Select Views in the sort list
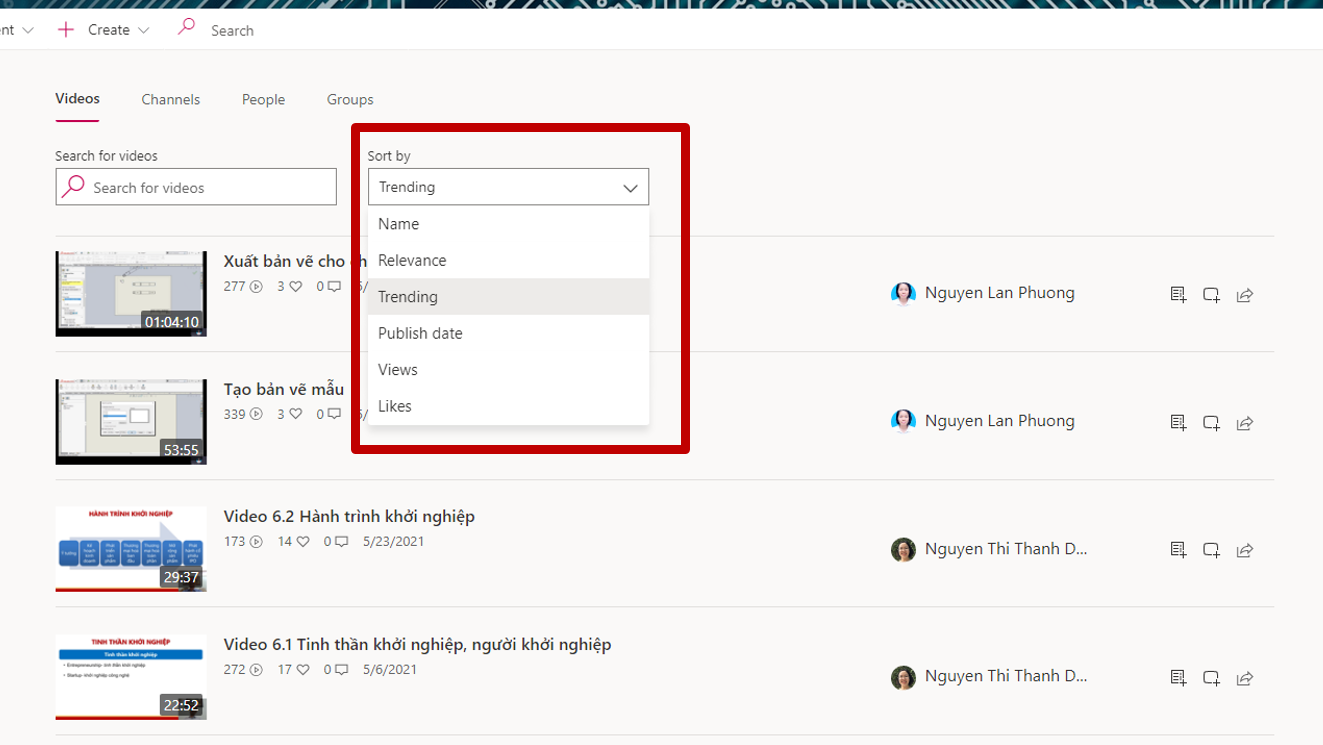 pyautogui.click(x=398, y=370)
